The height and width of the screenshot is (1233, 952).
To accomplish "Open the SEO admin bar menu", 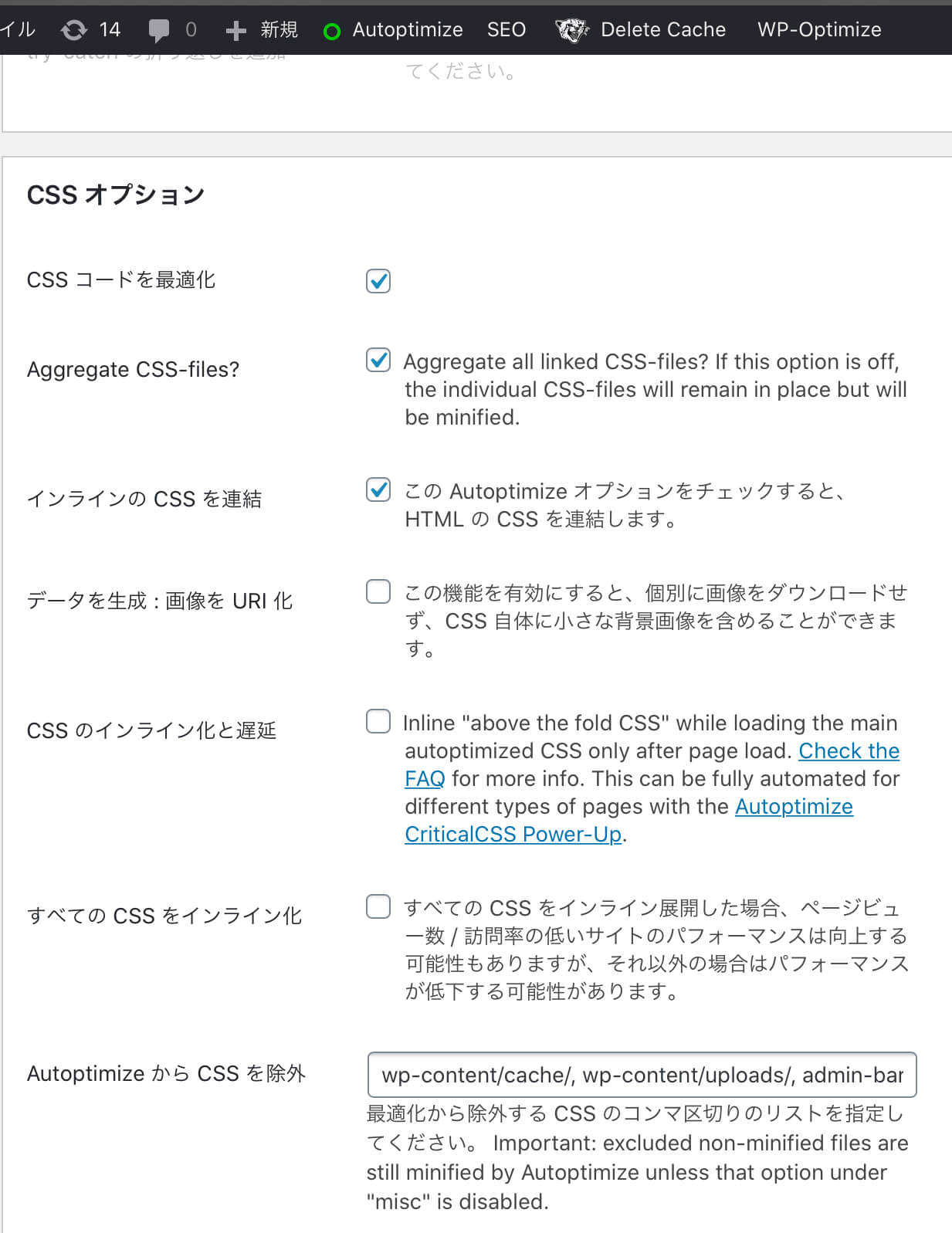I will tap(506, 29).
